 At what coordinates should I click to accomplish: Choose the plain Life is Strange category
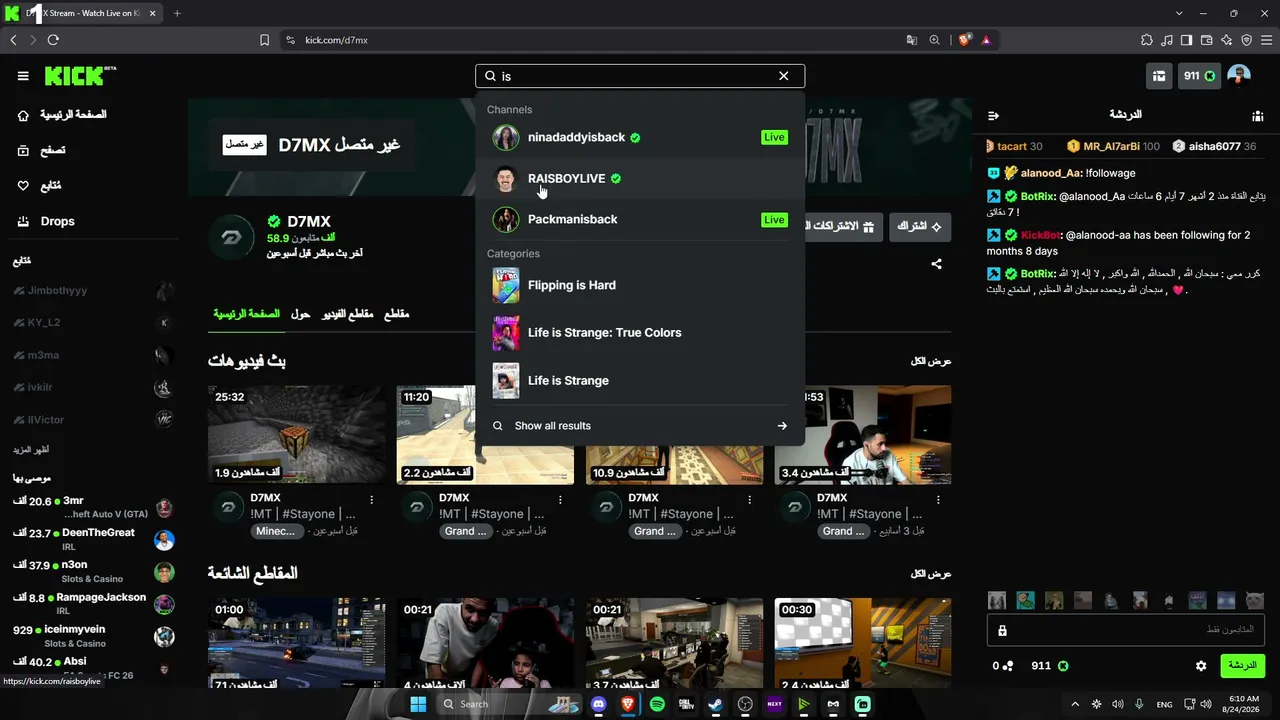coord(640,380)
